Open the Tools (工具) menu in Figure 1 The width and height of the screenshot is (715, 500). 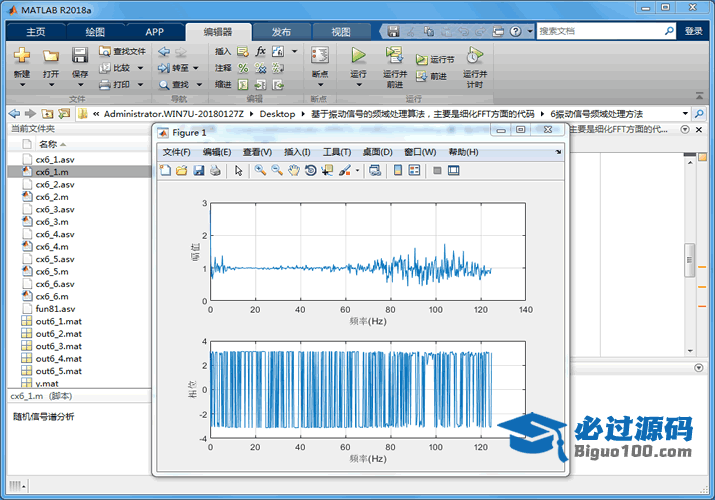coord(337,152)
